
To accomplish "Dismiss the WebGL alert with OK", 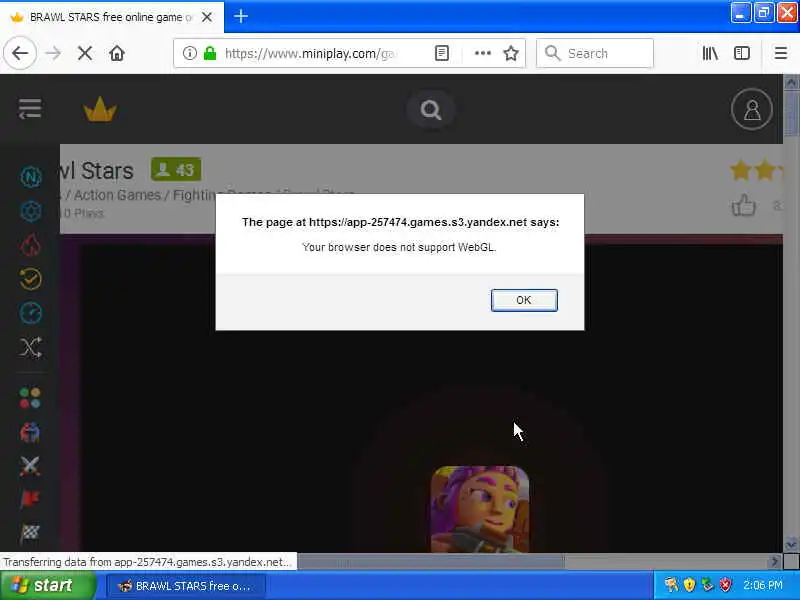I will (524, 300).
